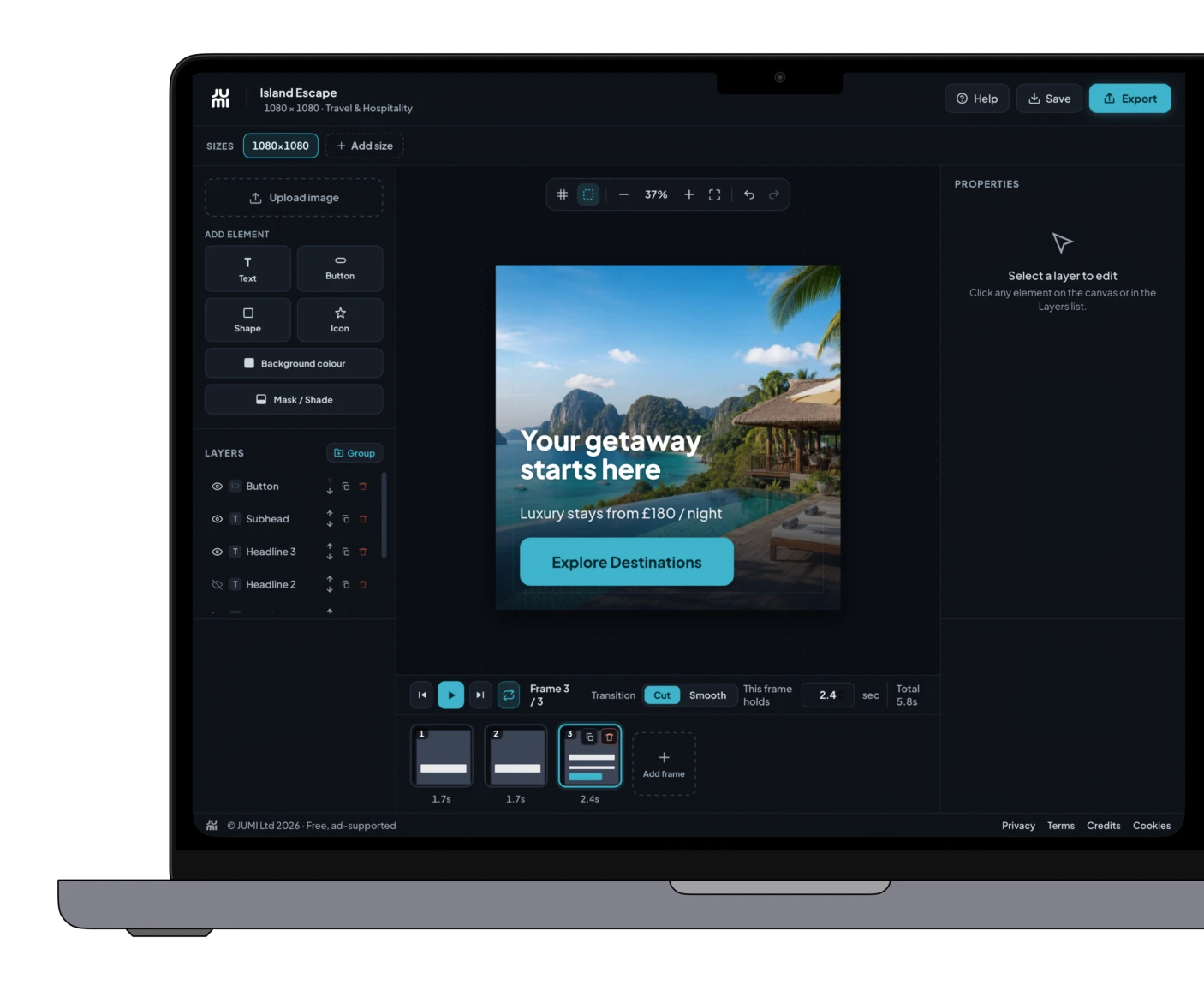This screenshot has width=1204, height=991.
Task: Redo the last action
Action: coord(774,194)
